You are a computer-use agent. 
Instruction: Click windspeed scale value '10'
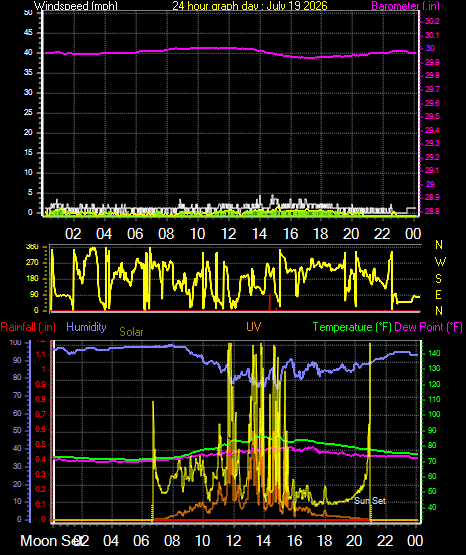click(28, 172)
